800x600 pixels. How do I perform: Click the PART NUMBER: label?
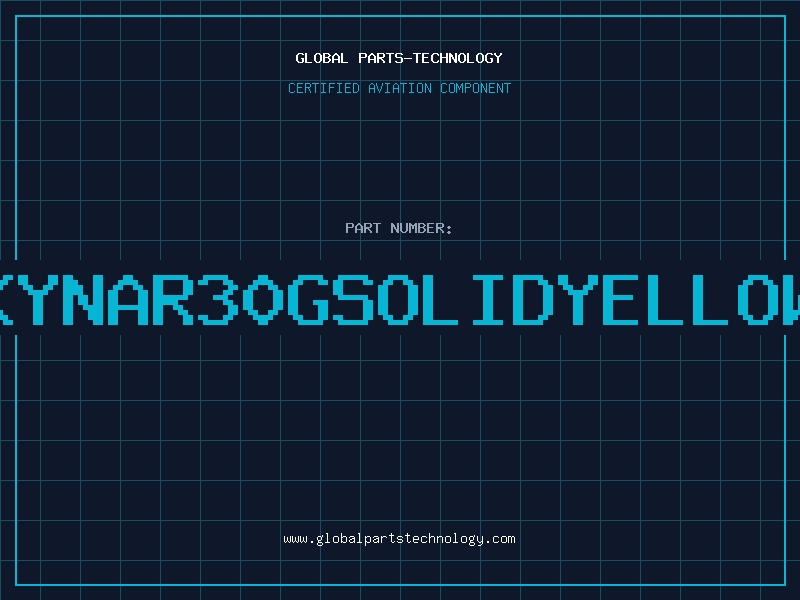point(398,228)
